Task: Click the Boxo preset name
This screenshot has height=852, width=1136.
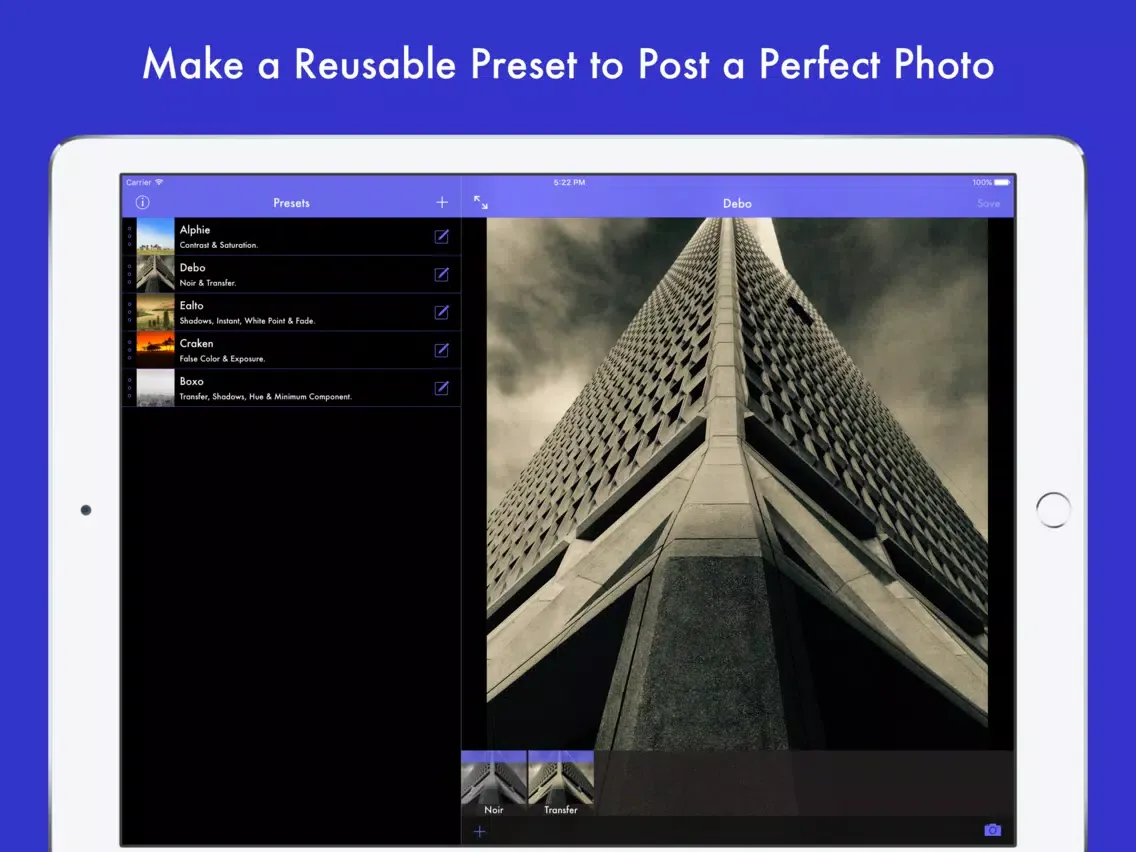Action: 192,381
